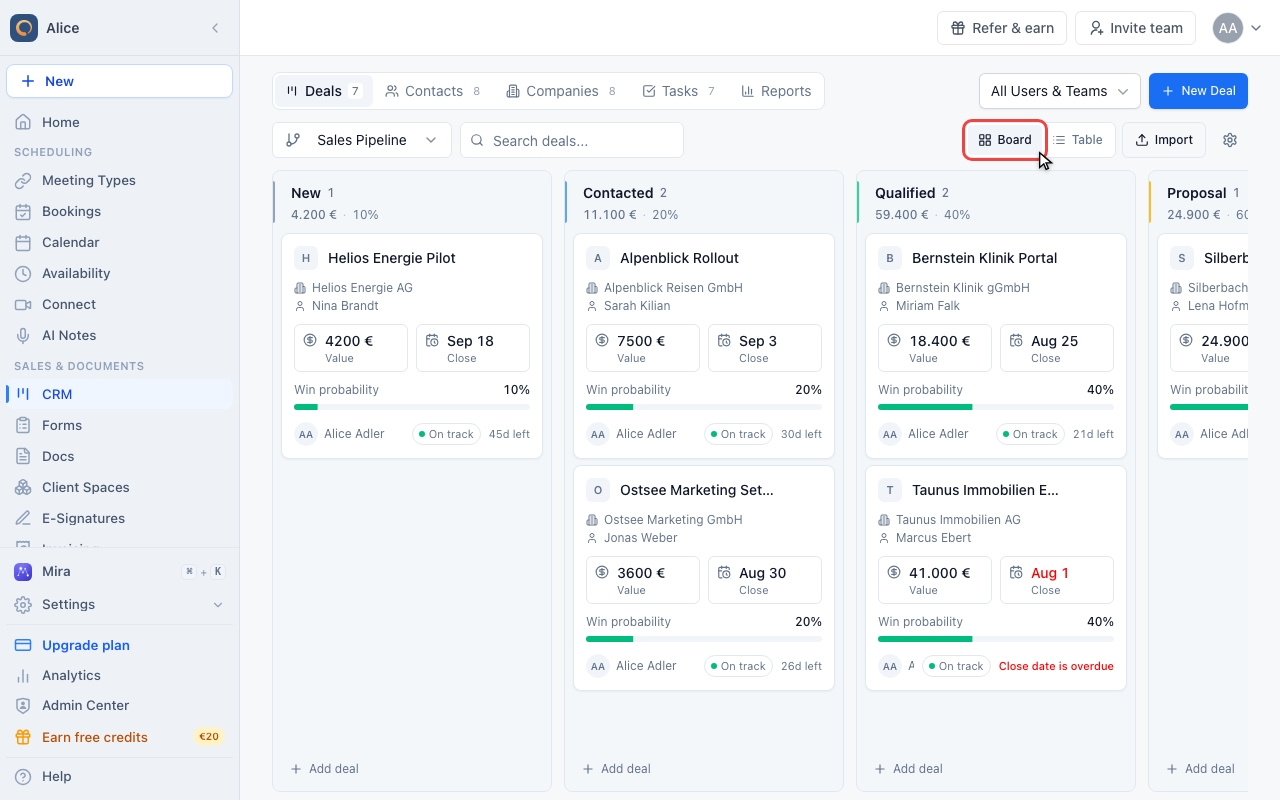This screenshot has height=800, width=1280.
Task: Click the AA user avatar
Action: coord(1228,28)
